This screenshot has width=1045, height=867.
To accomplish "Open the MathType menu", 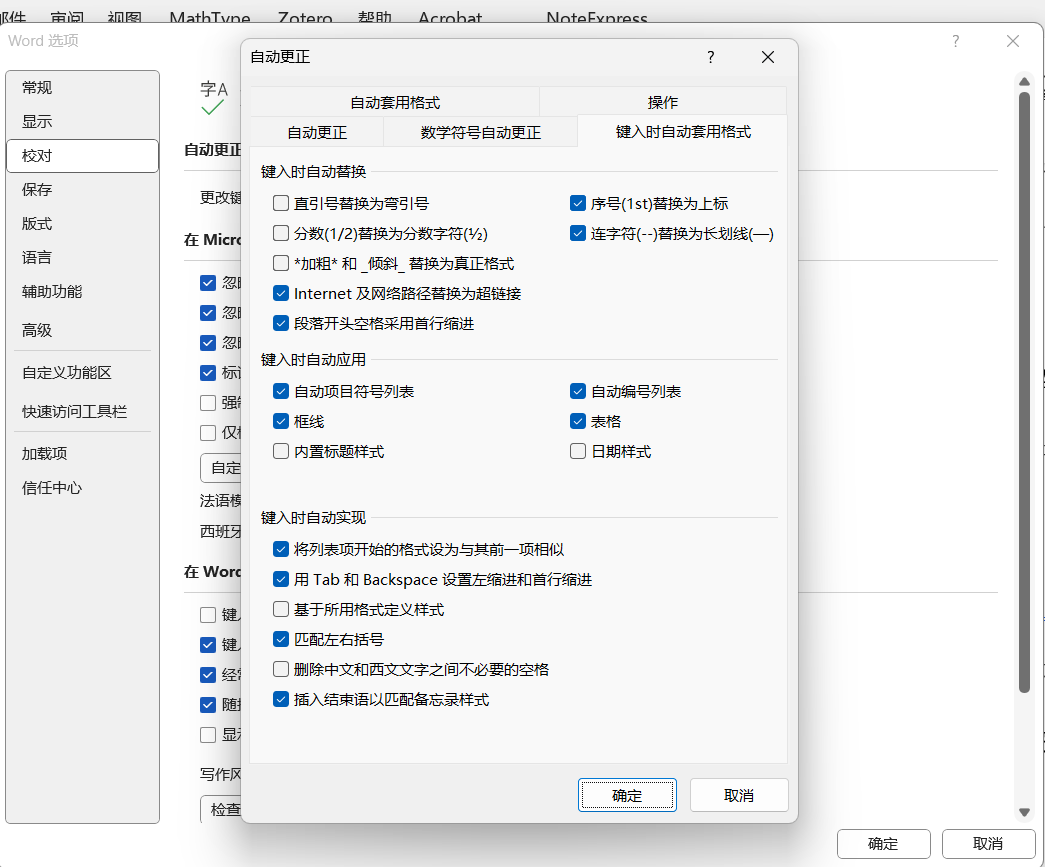I will tap(209, 17).
